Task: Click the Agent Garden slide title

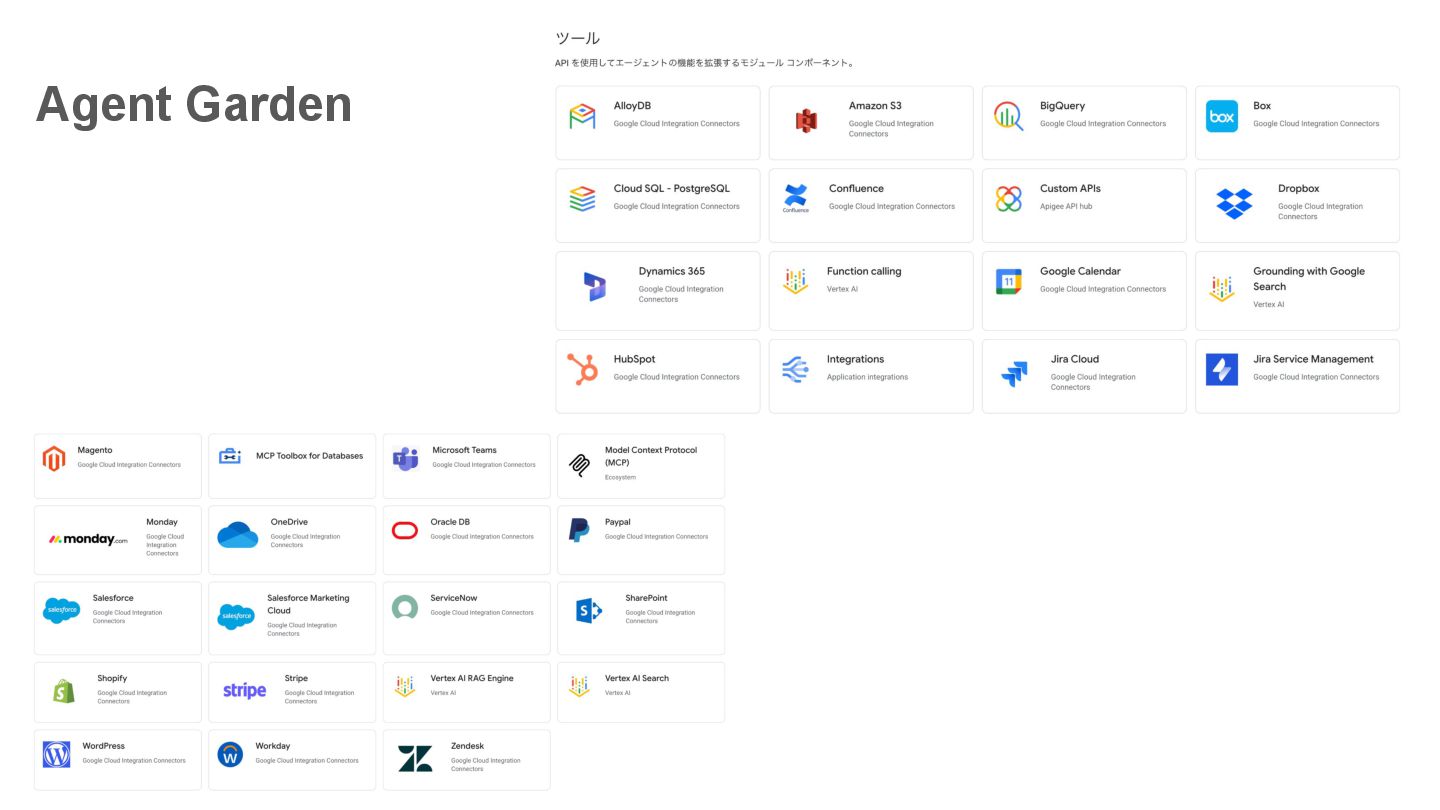Action: click(194, 104)
